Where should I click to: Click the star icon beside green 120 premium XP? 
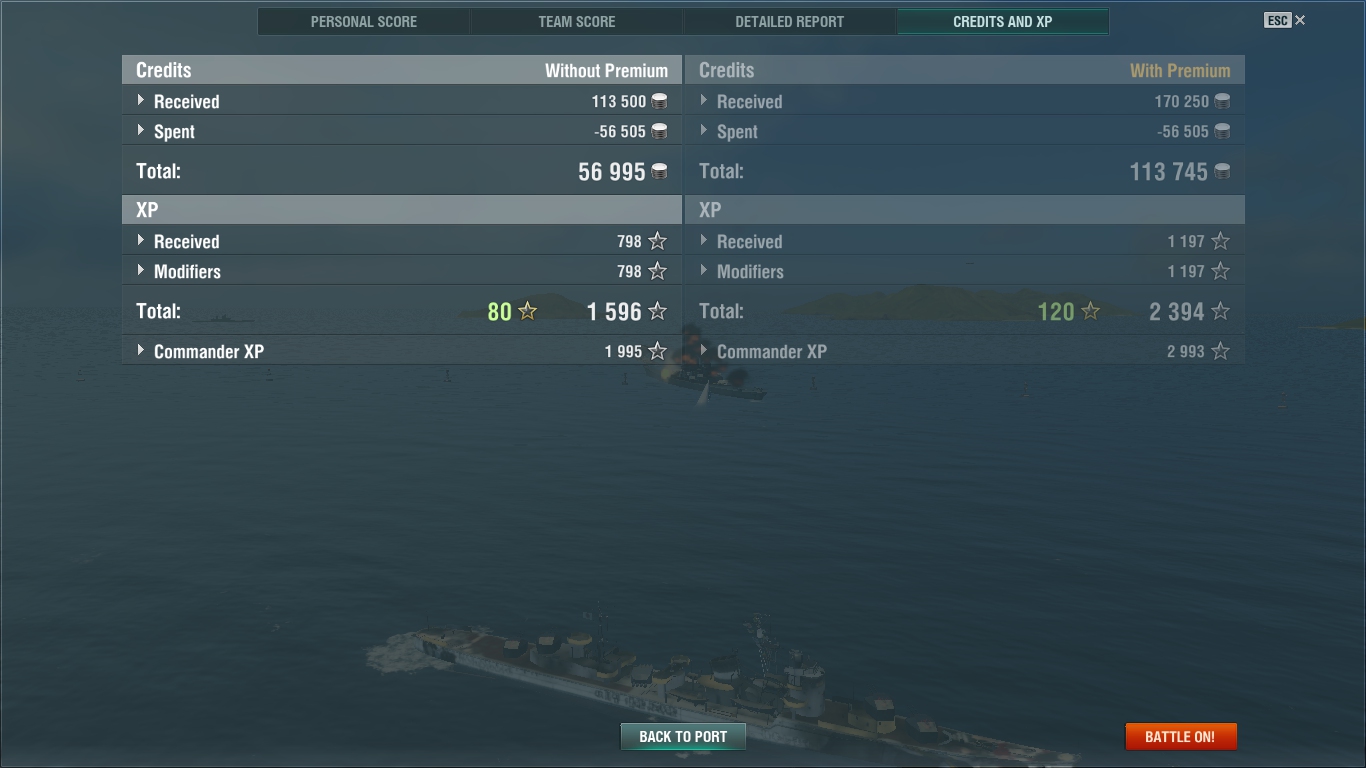[1090, 311]
